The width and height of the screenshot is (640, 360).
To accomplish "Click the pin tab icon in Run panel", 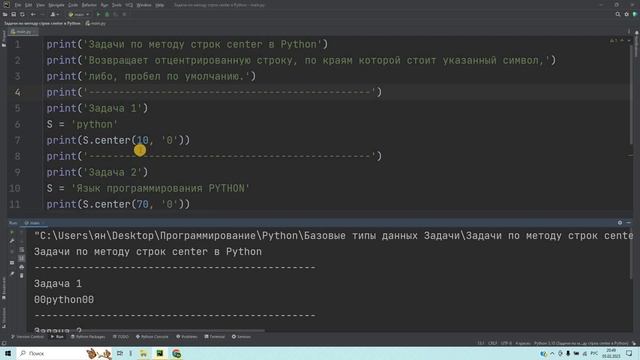I will [x=12, y=274].
